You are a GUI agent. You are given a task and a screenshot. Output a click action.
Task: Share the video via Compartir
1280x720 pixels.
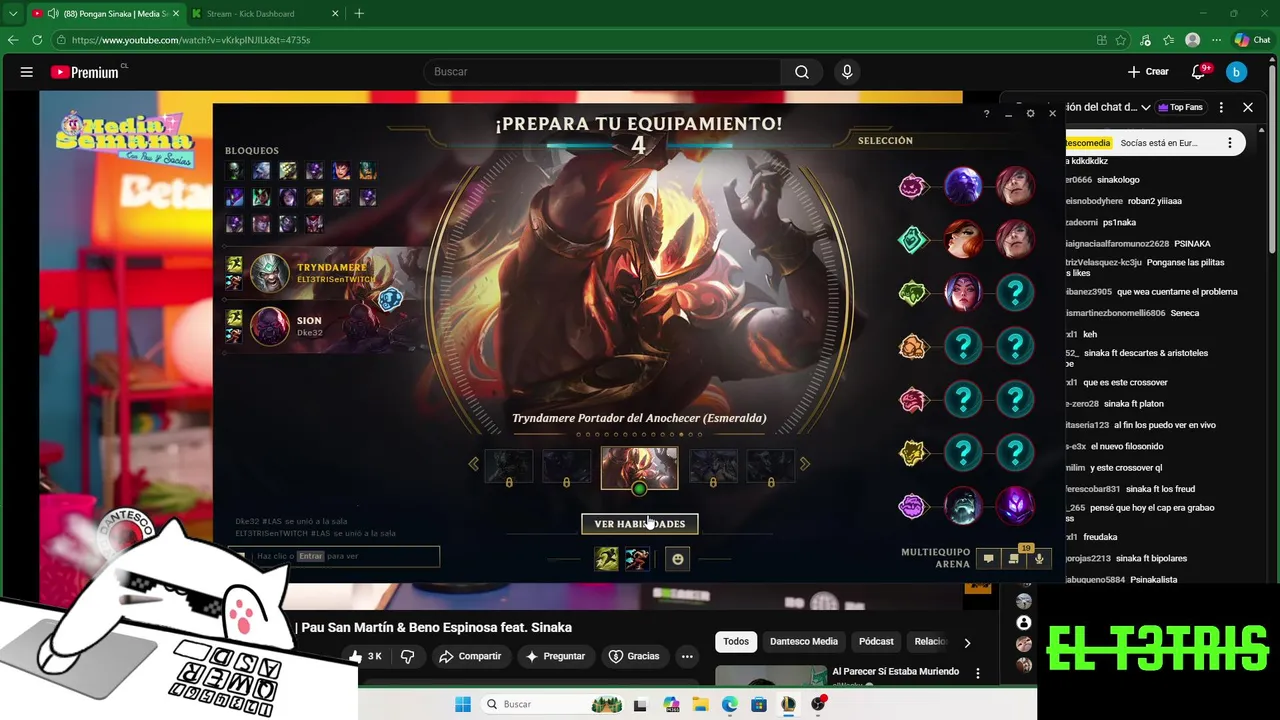470,656
